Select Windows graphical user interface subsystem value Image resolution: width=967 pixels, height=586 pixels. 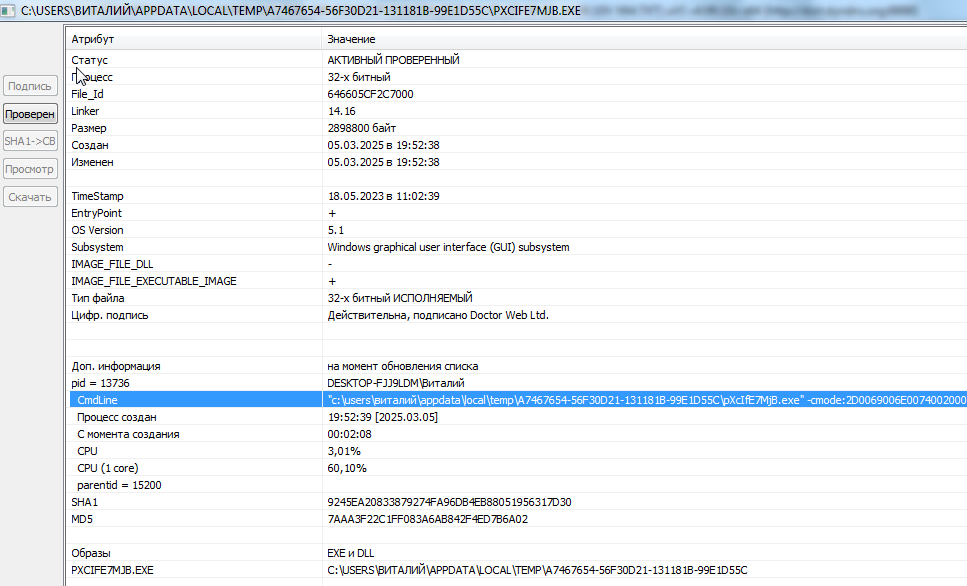(x=448, y=247)
